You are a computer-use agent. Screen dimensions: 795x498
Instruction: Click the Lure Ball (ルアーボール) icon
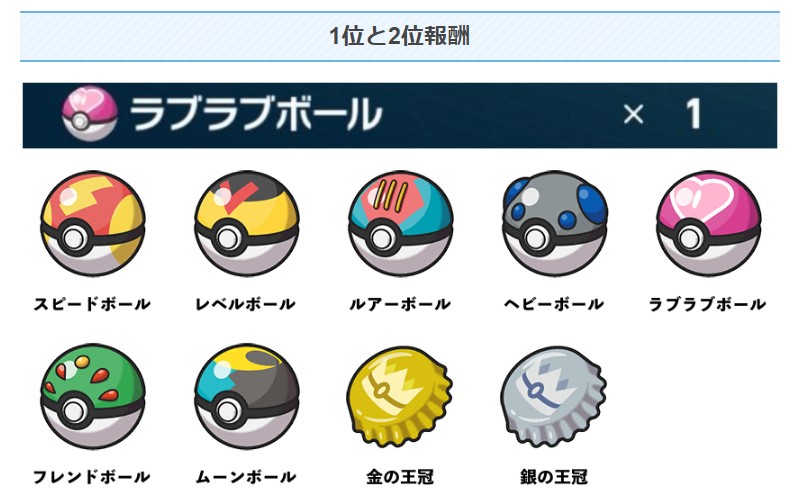(401, 224)
